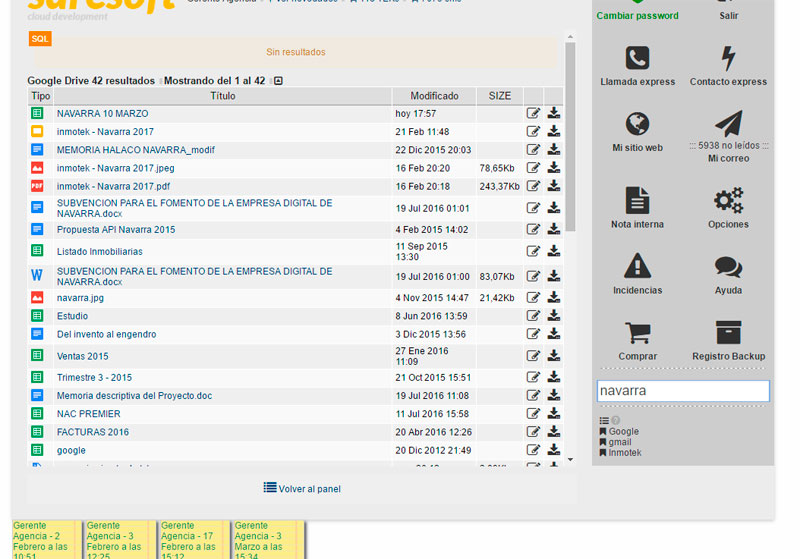Download the Propuesta API Navarra 2015 file
The width and height of the screenshot is (800, 559).
click(554, 230)
